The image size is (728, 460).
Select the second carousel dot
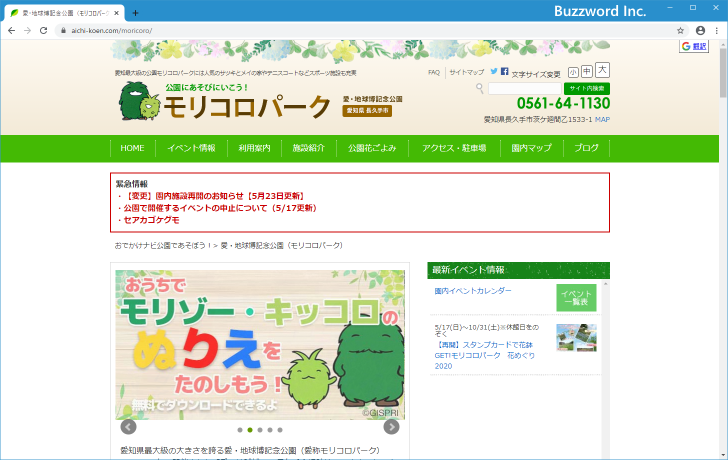pyautogui.click(x=250, y=430)
